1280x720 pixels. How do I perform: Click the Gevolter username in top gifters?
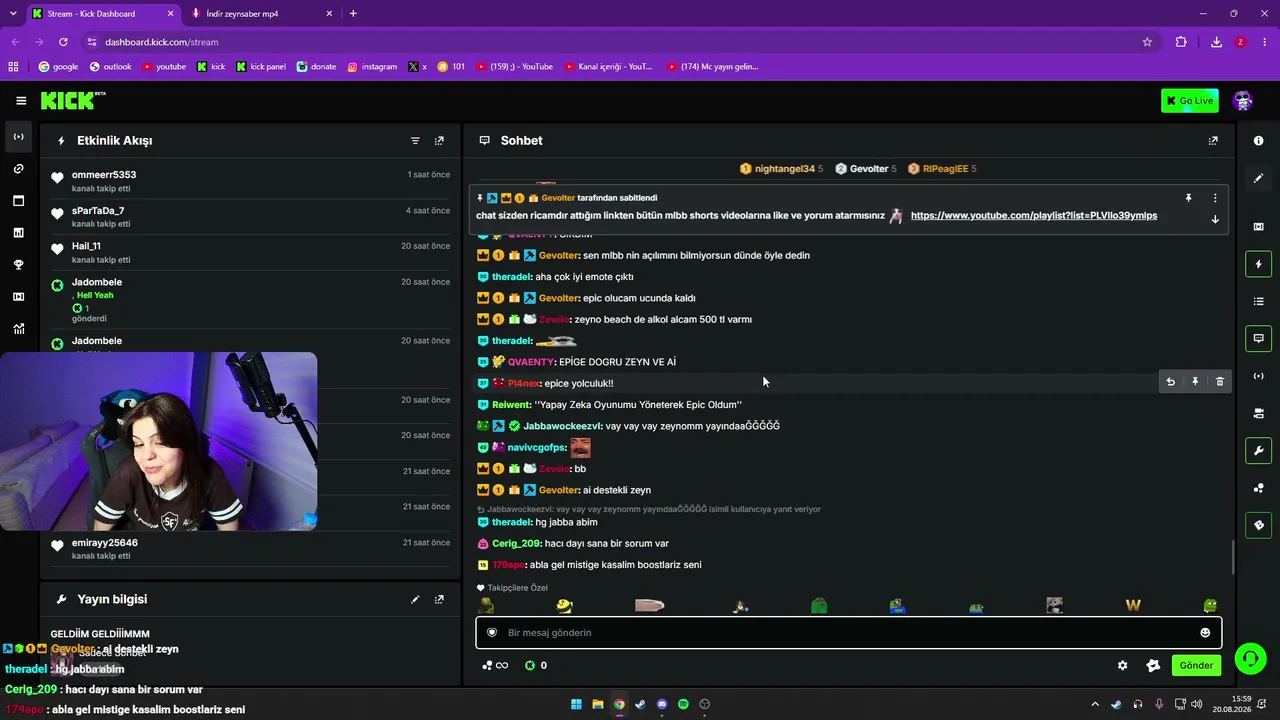click(869, 169)
